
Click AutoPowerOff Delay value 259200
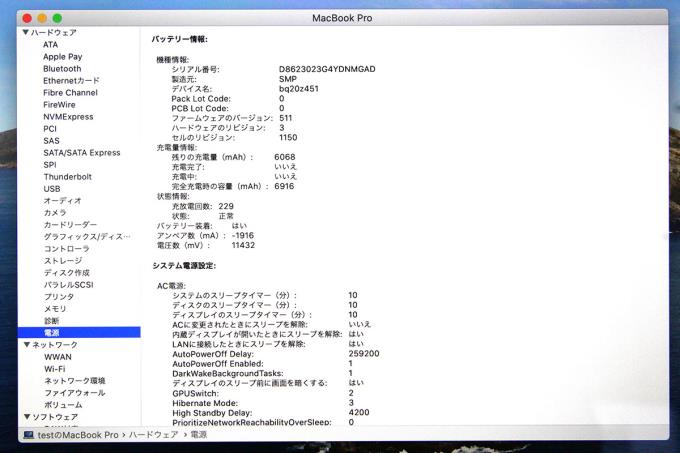pos(364,354)
